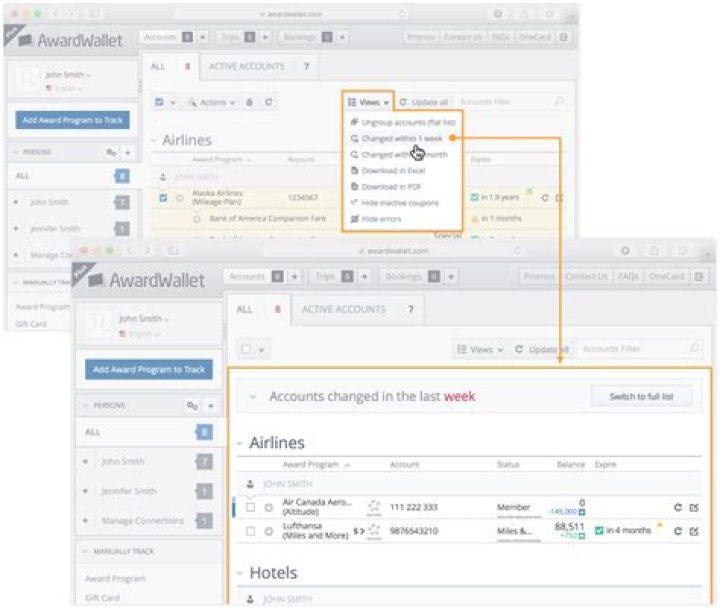The image size is (720, 609).
Task: Select 'Ungroup accounts (flat list)' menu item
Action: pos(403,122)
